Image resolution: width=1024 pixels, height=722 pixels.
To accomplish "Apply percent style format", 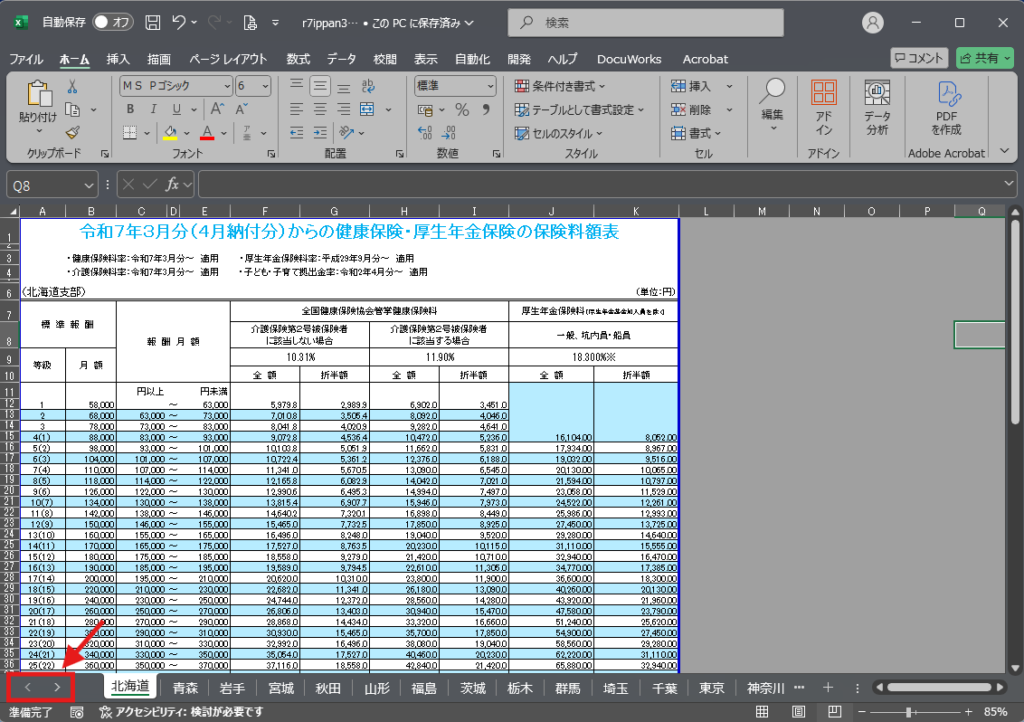I will pyautogui.click(x=462, y=110).
